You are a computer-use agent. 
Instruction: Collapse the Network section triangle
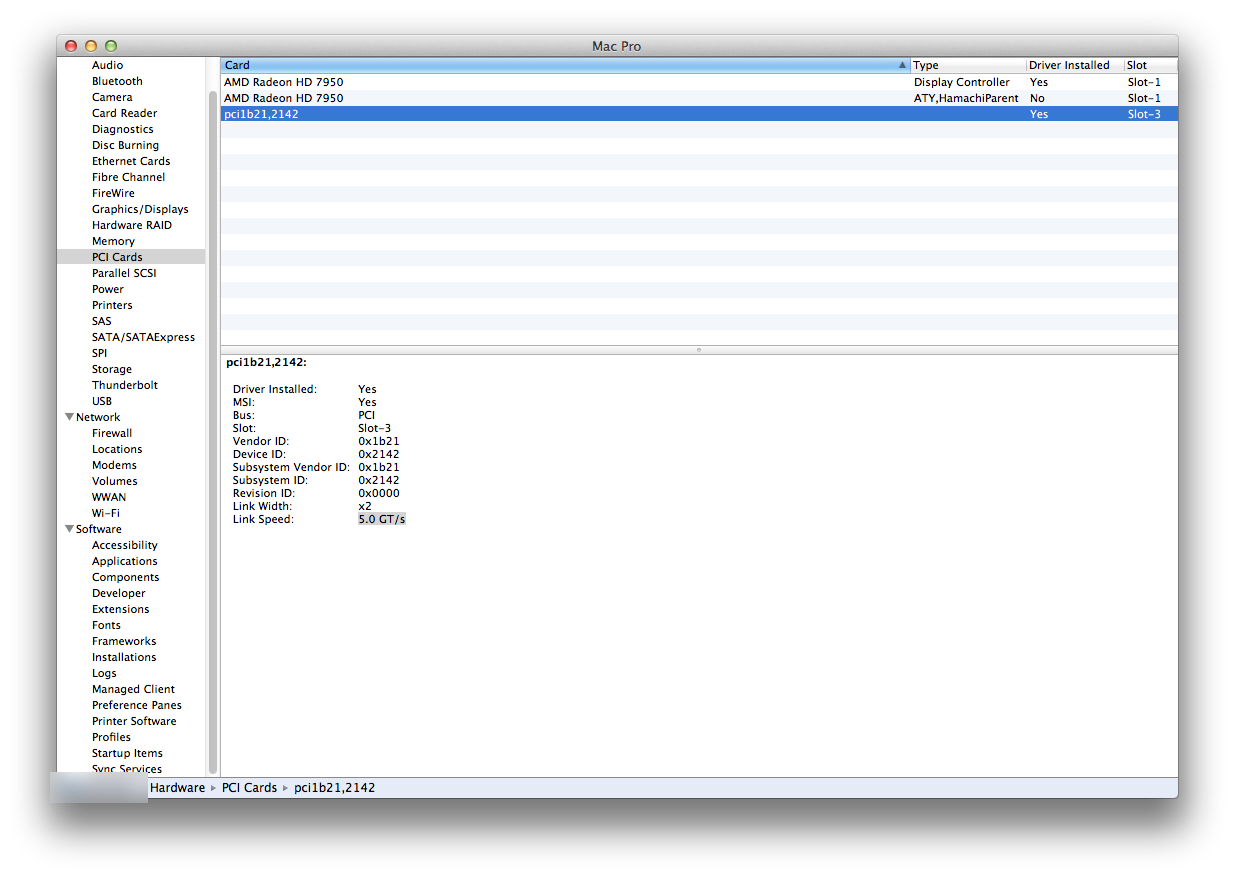69,417
